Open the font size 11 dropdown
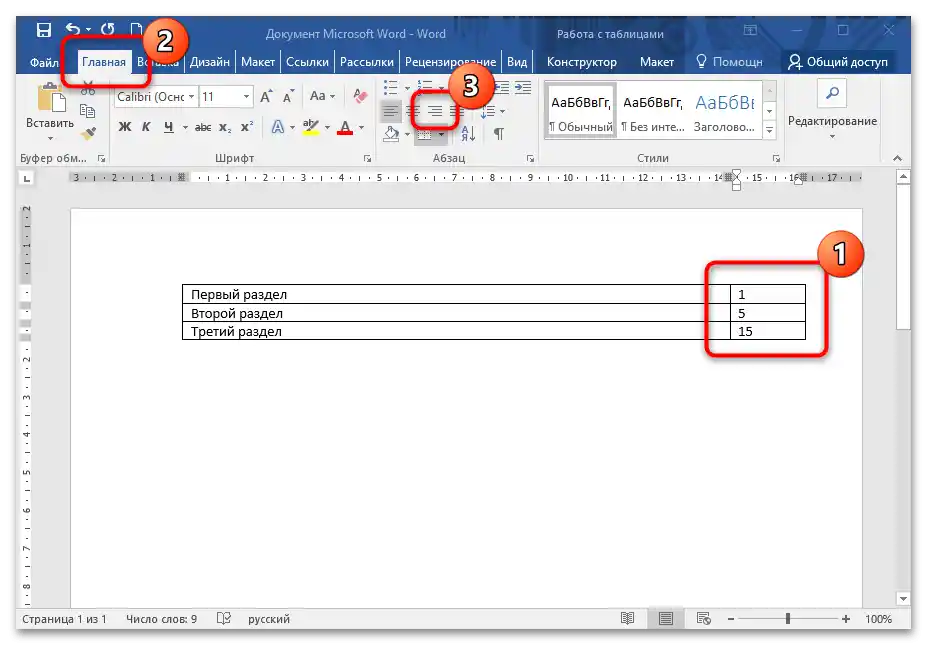Image resolution: width=927 pixels, height=645 pixels. coord(246,96)
